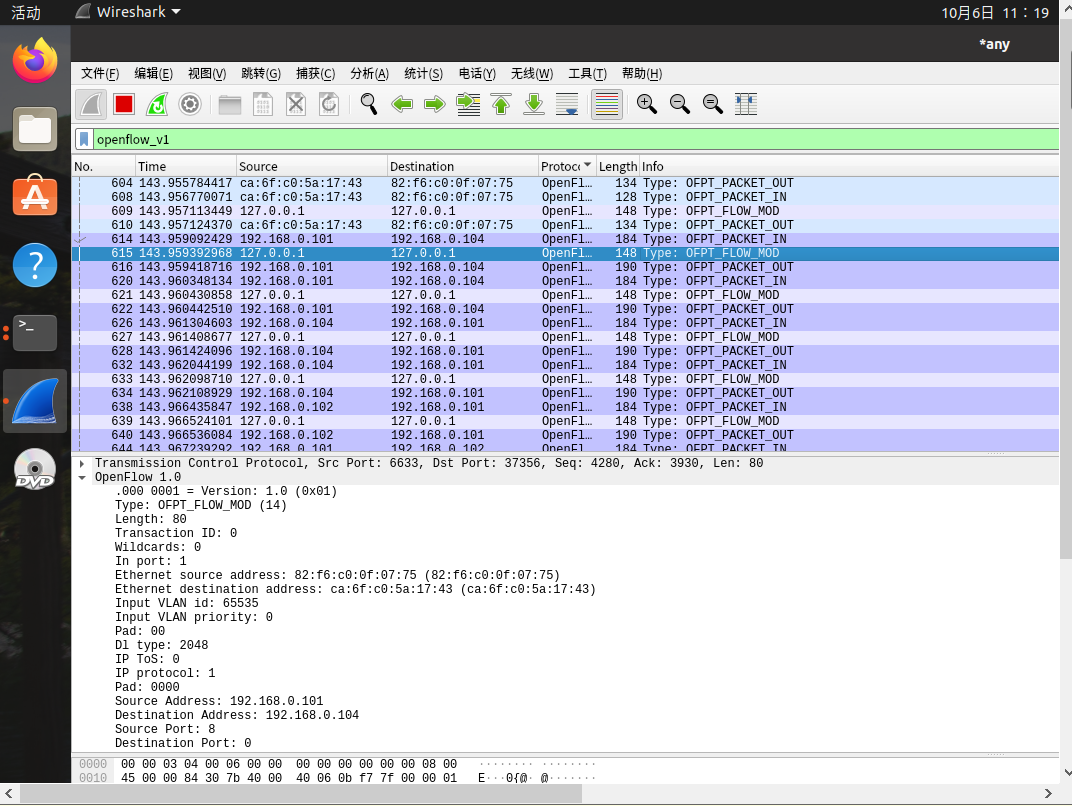Click the display filter bookmark icon

pos(84,139)
